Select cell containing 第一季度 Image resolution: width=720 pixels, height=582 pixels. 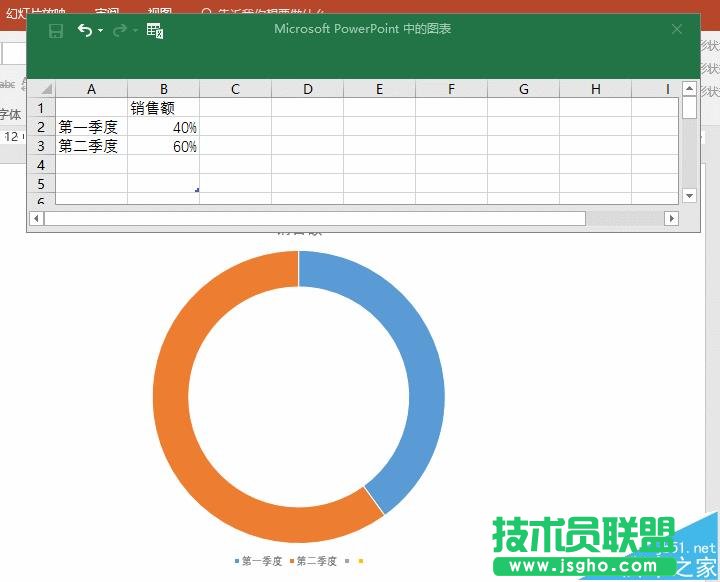point(91,127)
